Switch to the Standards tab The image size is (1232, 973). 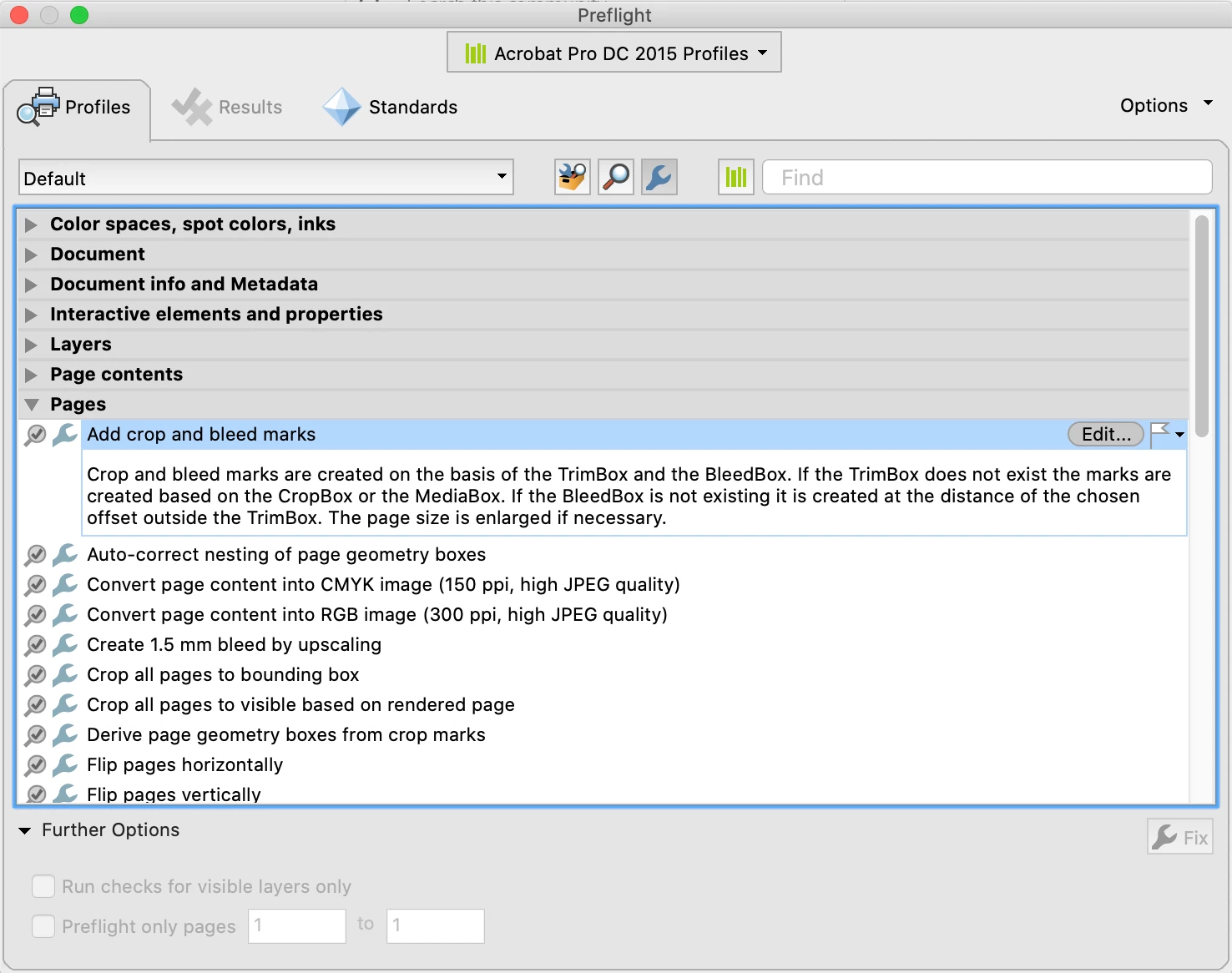(391, 108)
